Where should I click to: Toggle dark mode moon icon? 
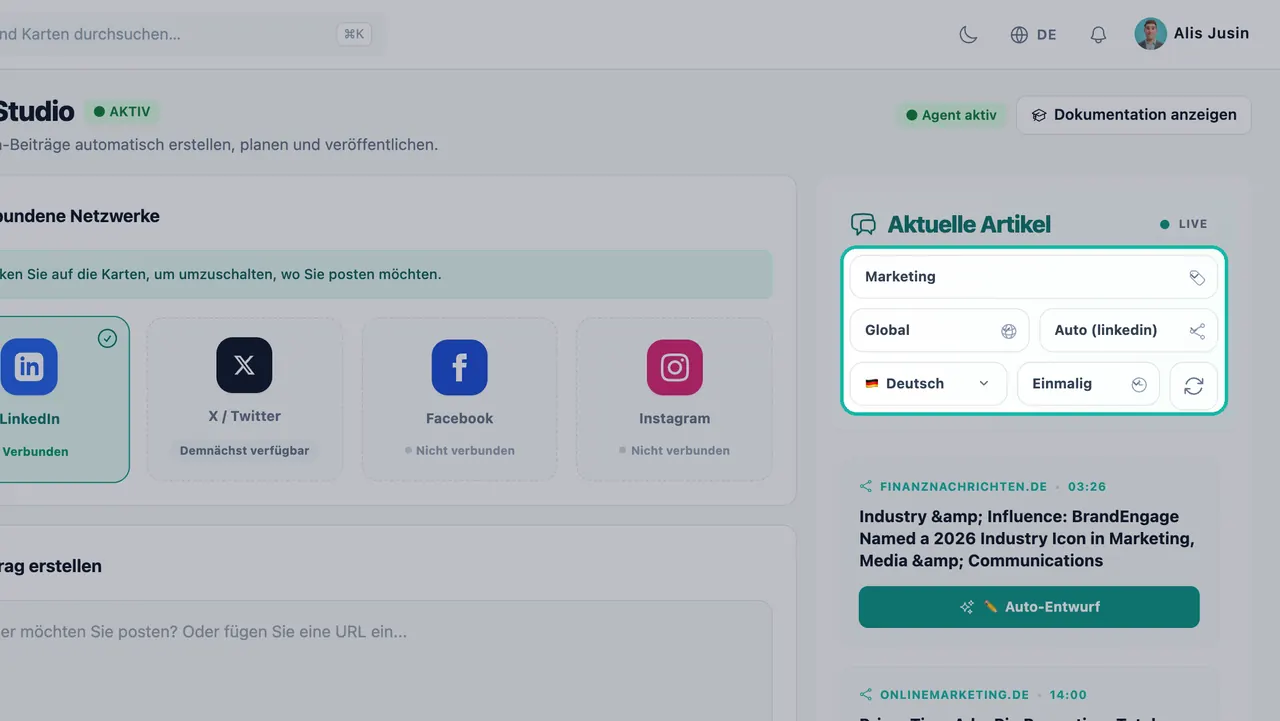pos(968,34)
